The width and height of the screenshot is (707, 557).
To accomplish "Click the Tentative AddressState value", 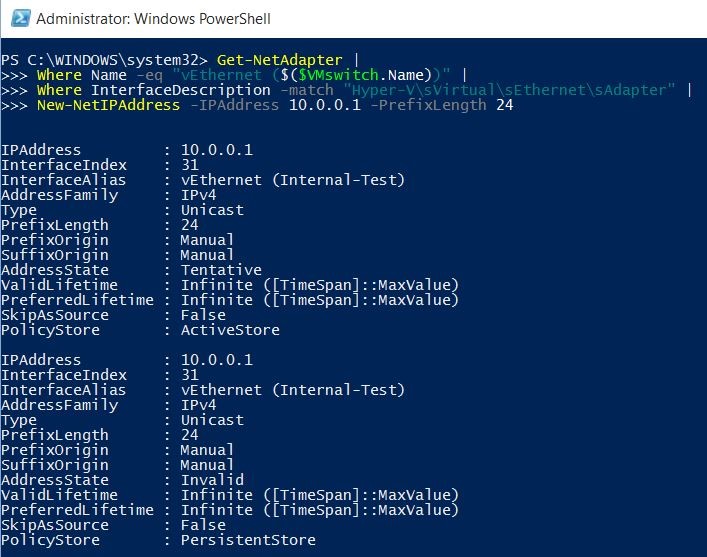I will tap(221, 270).
